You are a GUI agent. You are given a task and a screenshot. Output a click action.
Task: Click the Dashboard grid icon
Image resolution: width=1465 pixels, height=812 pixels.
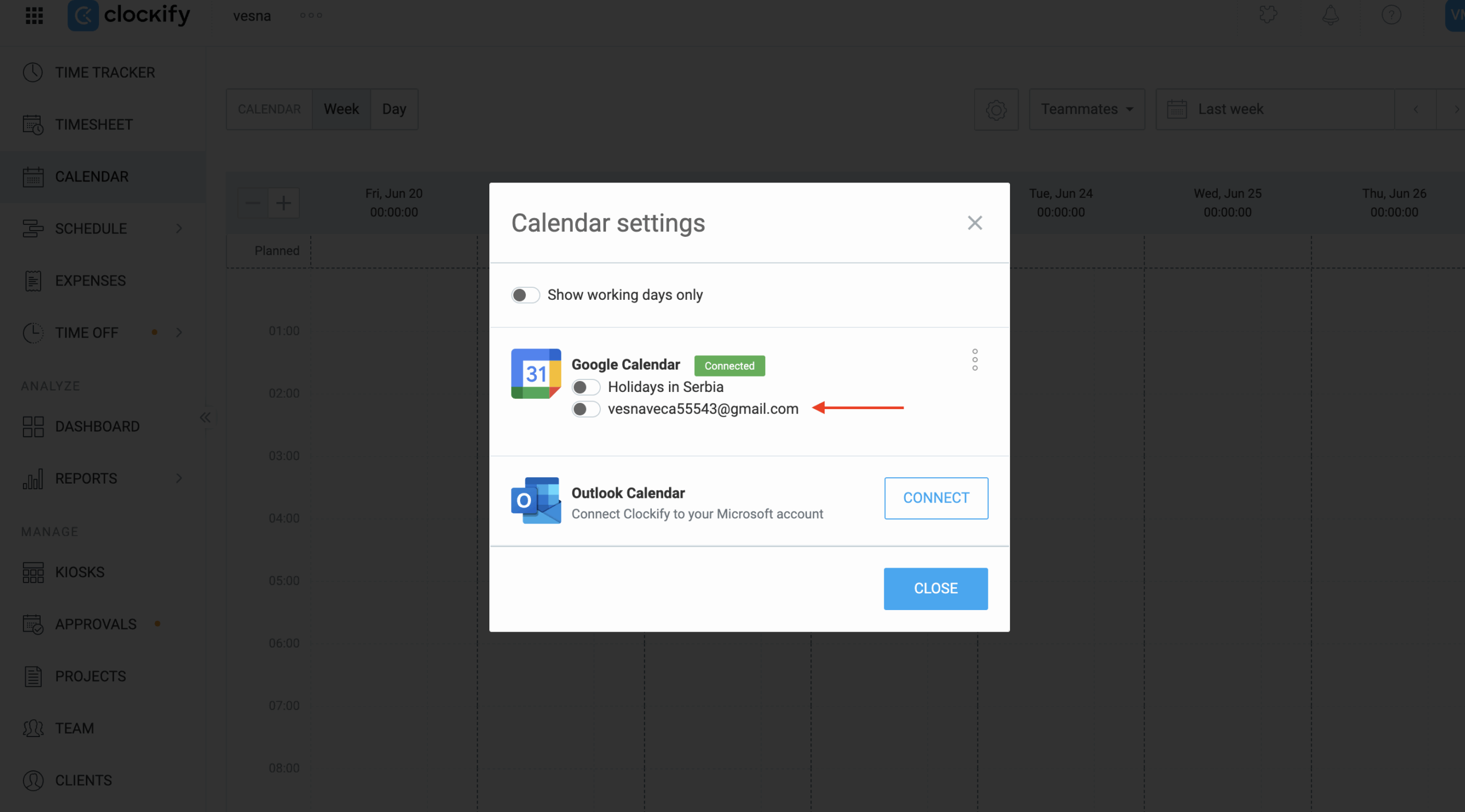point(33,426)
